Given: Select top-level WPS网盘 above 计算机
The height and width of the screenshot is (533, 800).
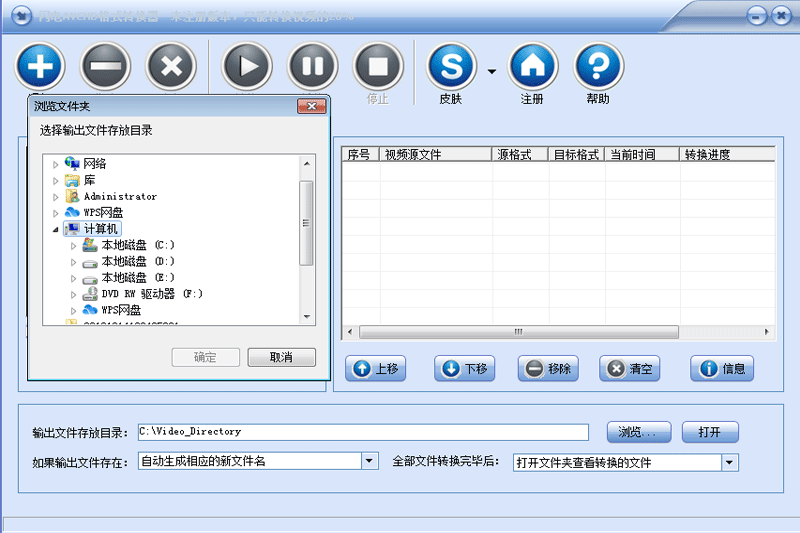Looking at the screenshot, I should coord(103,212).
